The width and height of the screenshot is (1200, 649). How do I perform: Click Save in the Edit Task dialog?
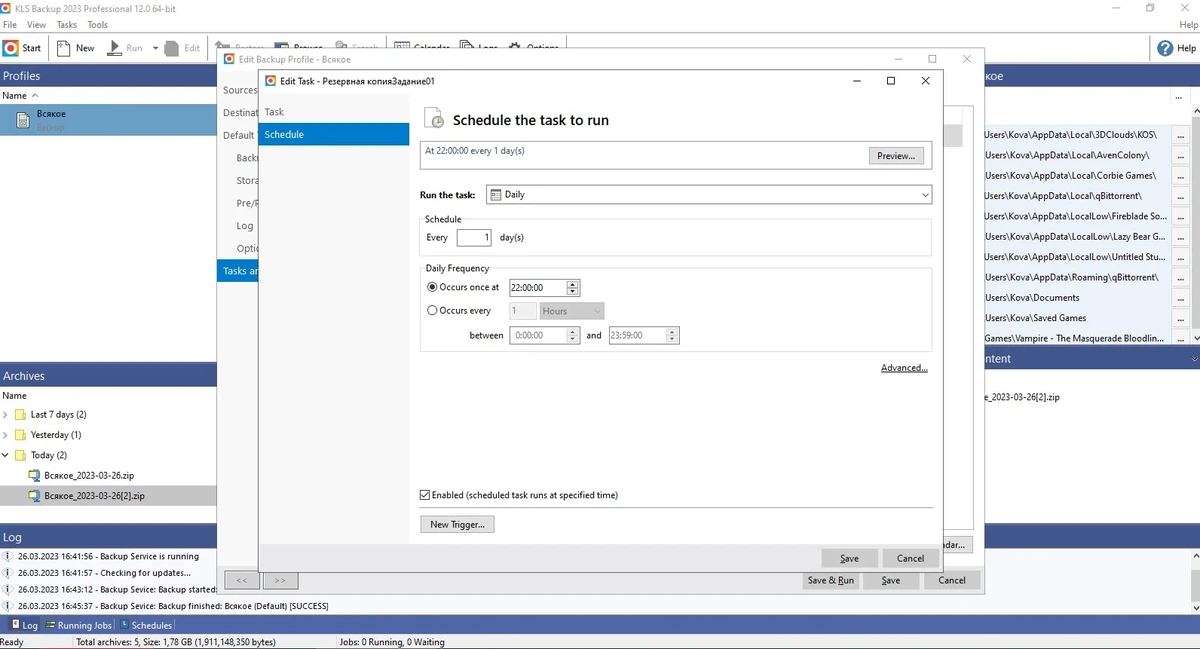[x=849, y=558]
